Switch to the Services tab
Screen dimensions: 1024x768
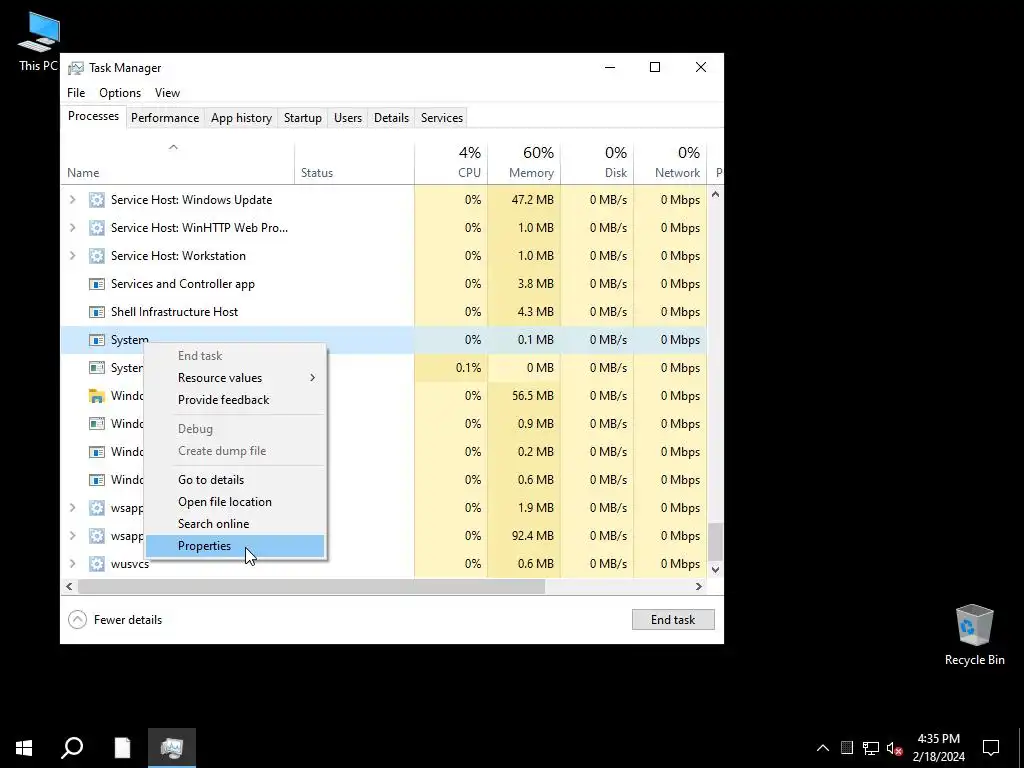click(x=441, y=118)
